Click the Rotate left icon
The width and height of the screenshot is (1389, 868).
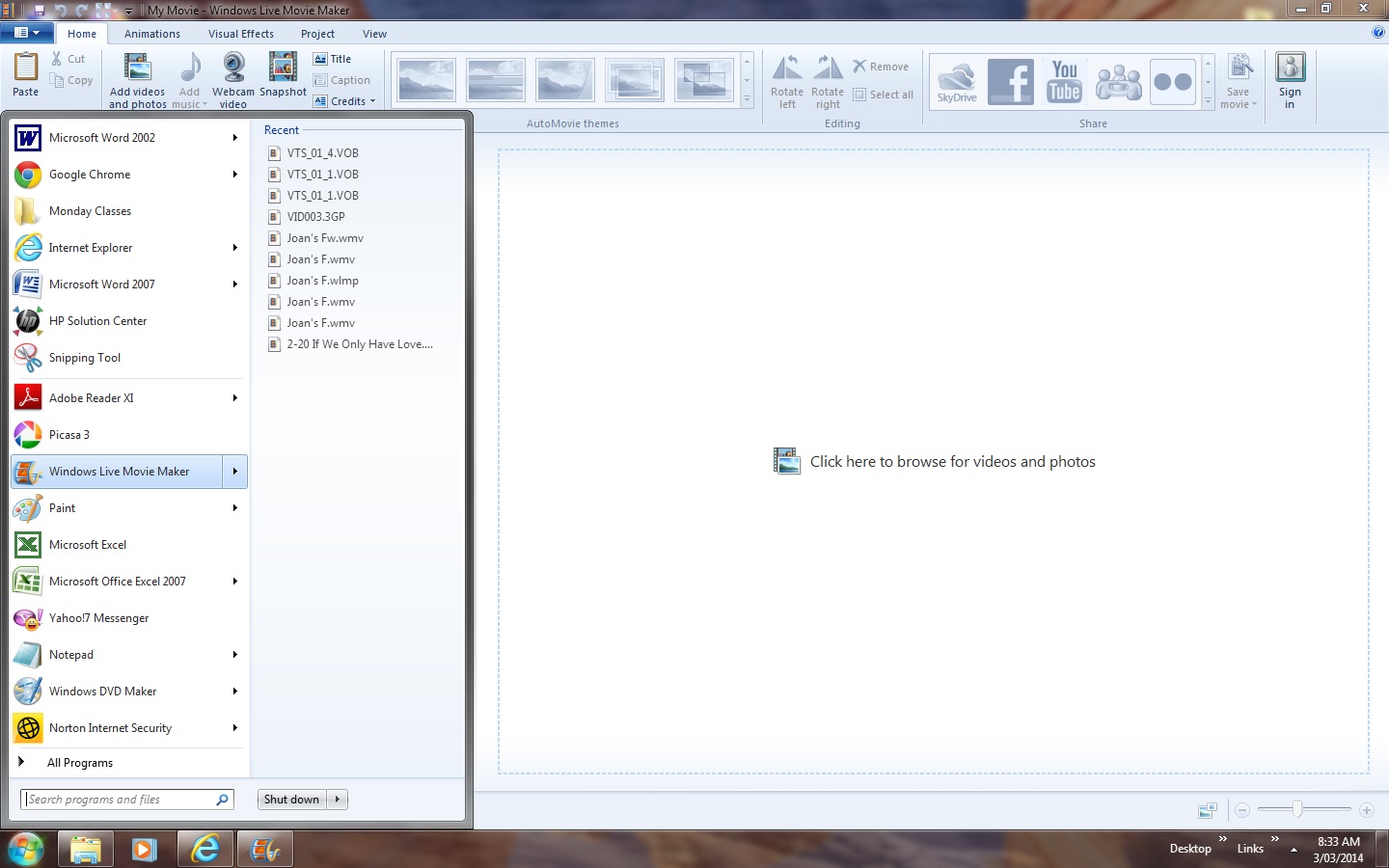point(787,68)
